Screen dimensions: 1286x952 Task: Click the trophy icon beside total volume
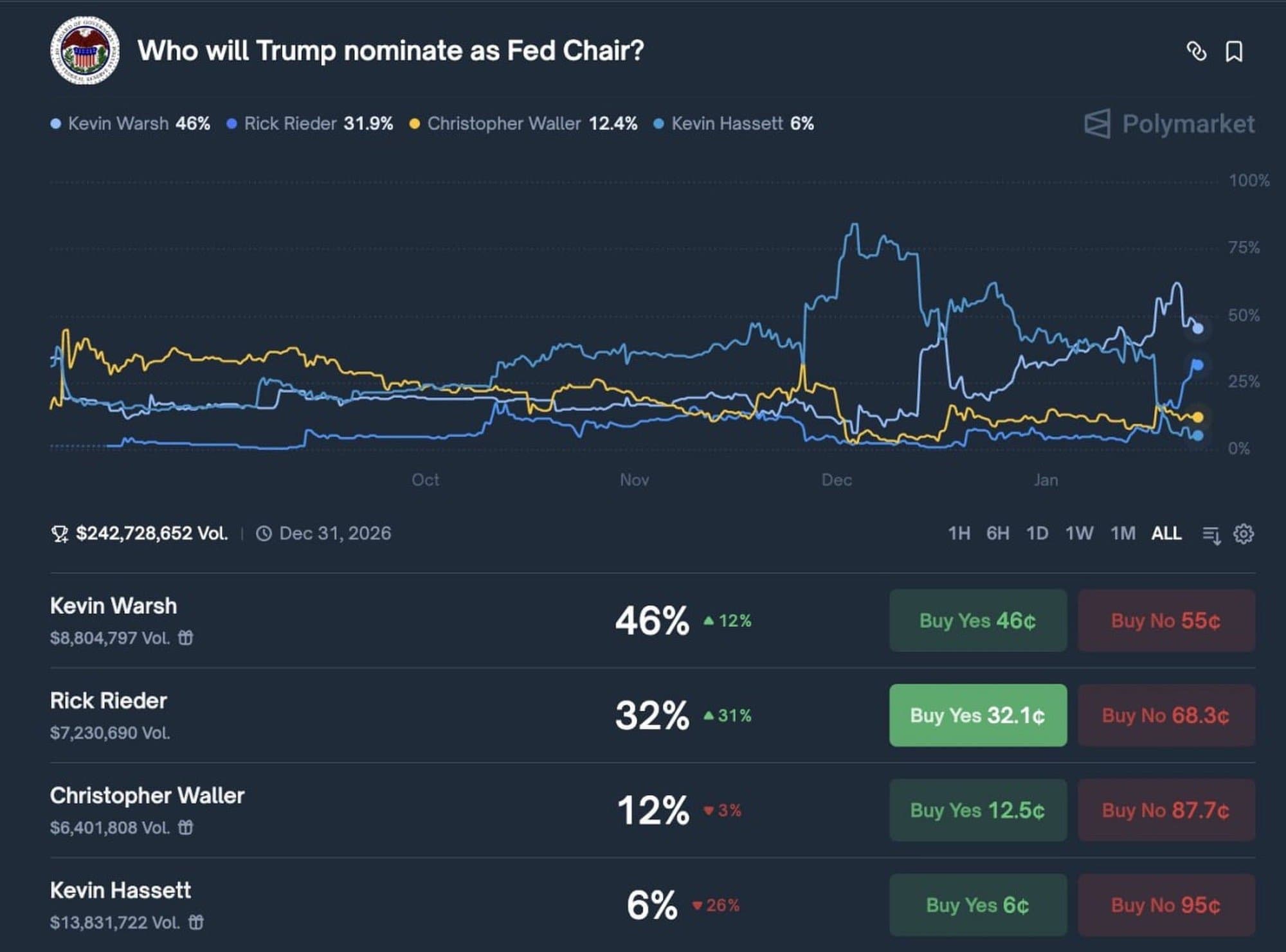tap(59, 534)
